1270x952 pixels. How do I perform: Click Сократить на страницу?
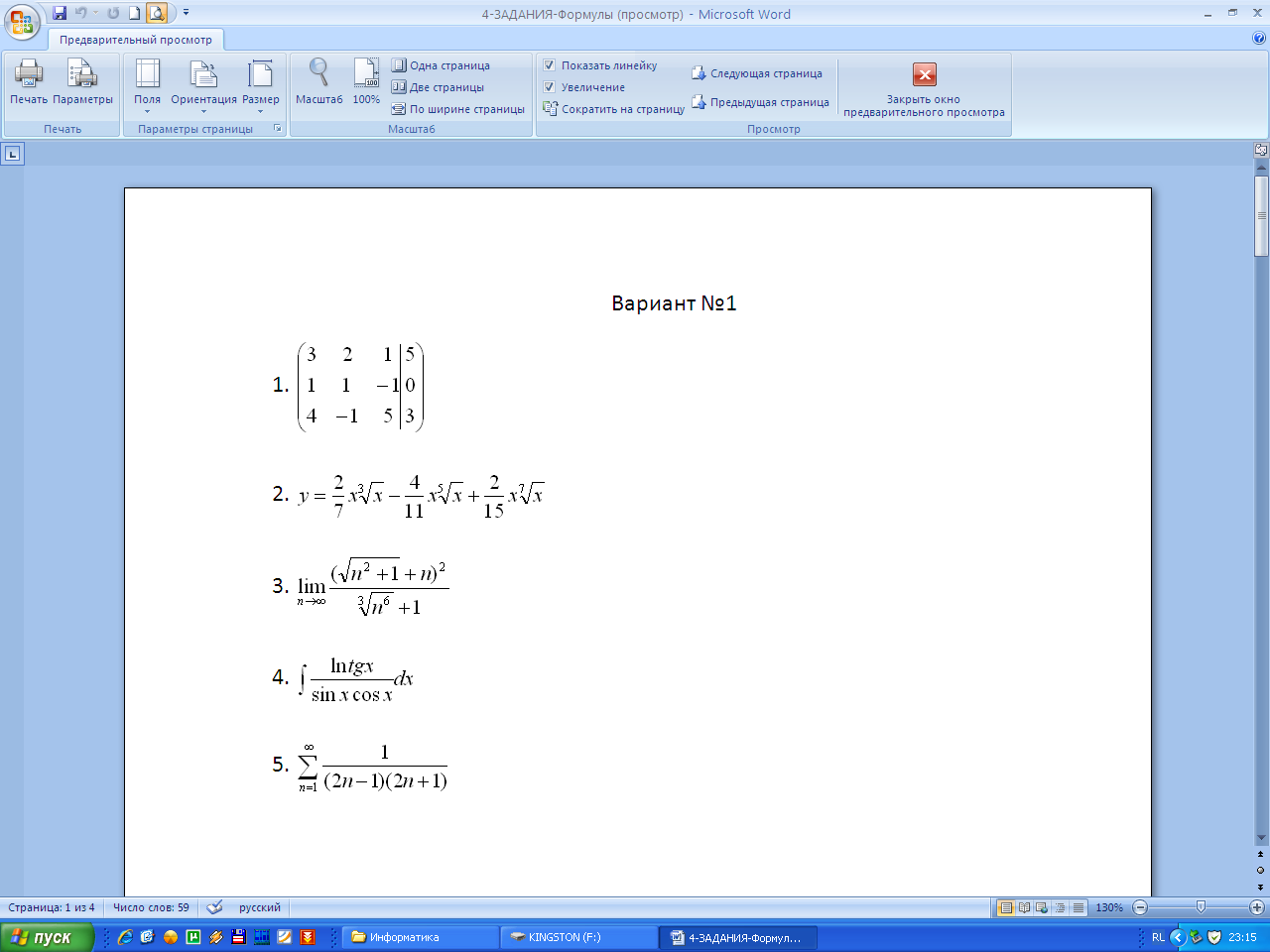614,109
